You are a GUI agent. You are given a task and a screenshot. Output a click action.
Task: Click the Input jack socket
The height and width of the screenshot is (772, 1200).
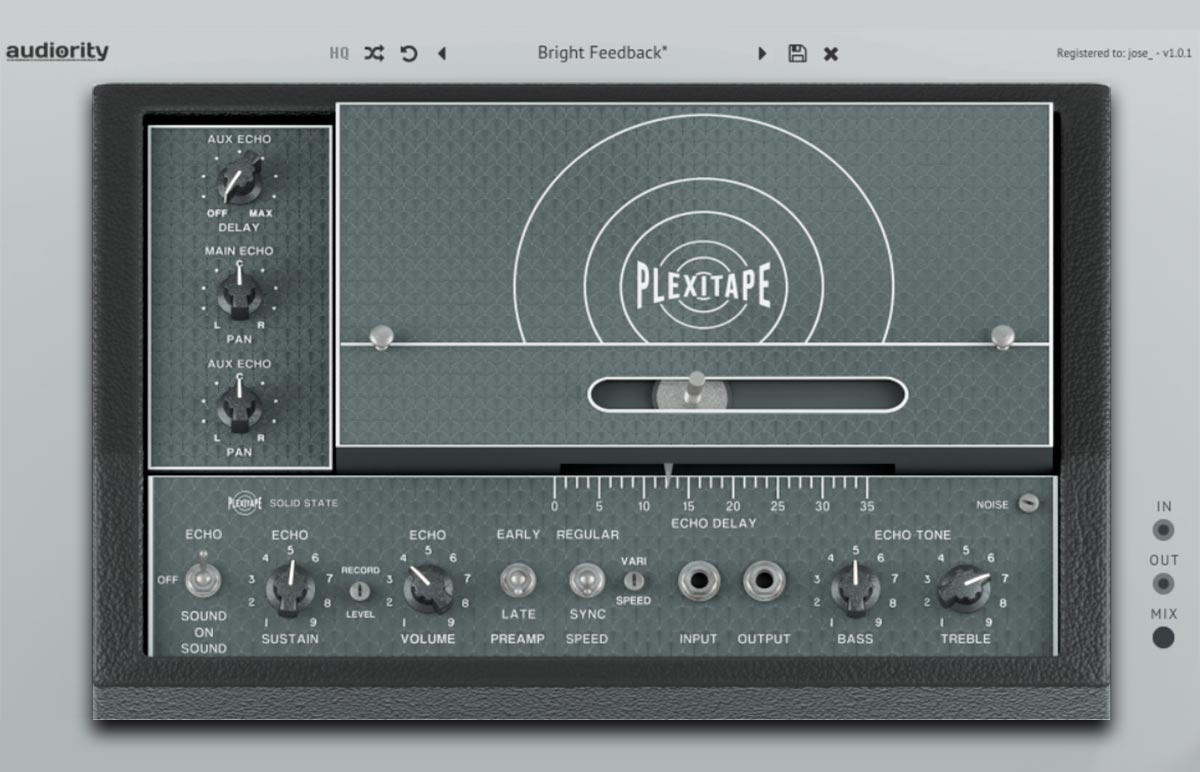(698, 581)
